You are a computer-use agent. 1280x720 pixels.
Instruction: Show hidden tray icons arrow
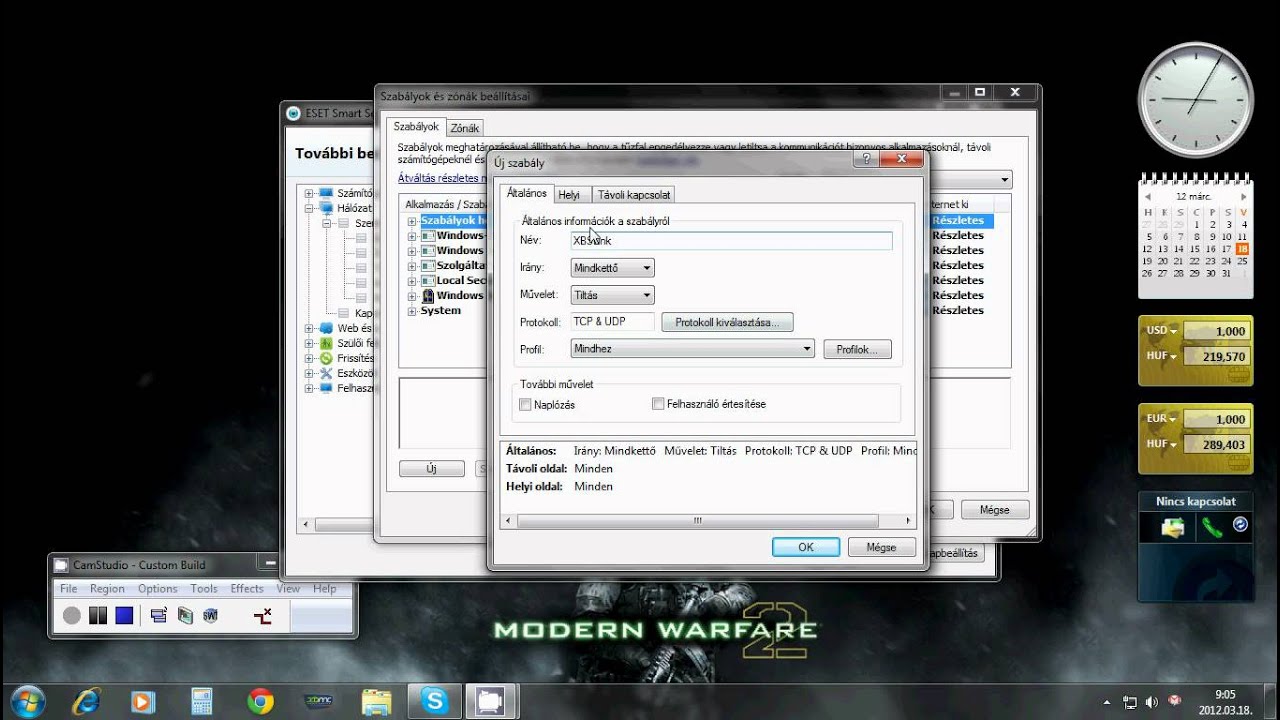point(1107,701)
